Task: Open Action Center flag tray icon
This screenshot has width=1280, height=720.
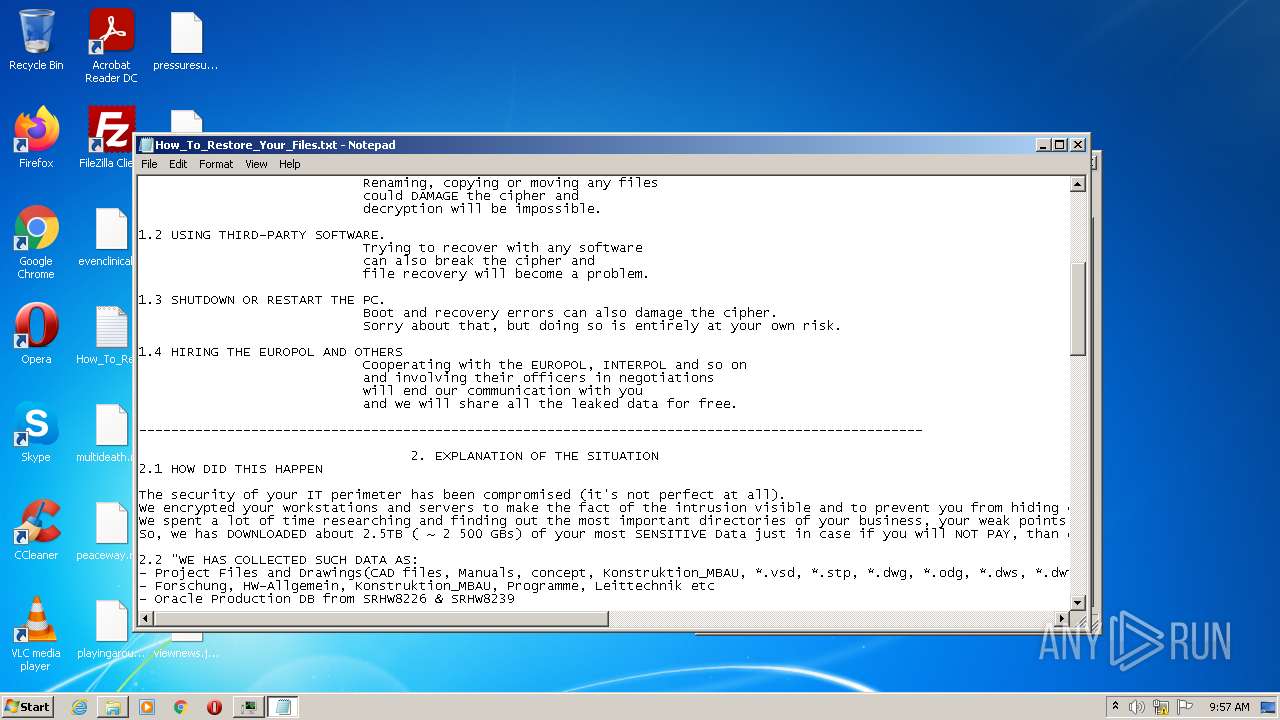Action: 1185,707
